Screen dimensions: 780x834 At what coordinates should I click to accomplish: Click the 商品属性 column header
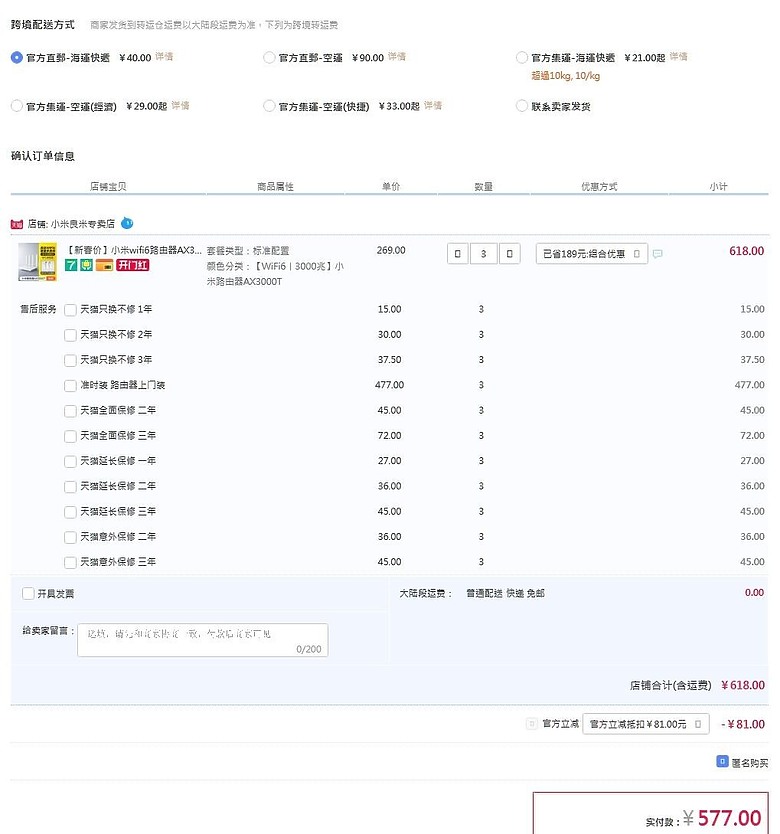pyautogui.click(x=275, y=187)
